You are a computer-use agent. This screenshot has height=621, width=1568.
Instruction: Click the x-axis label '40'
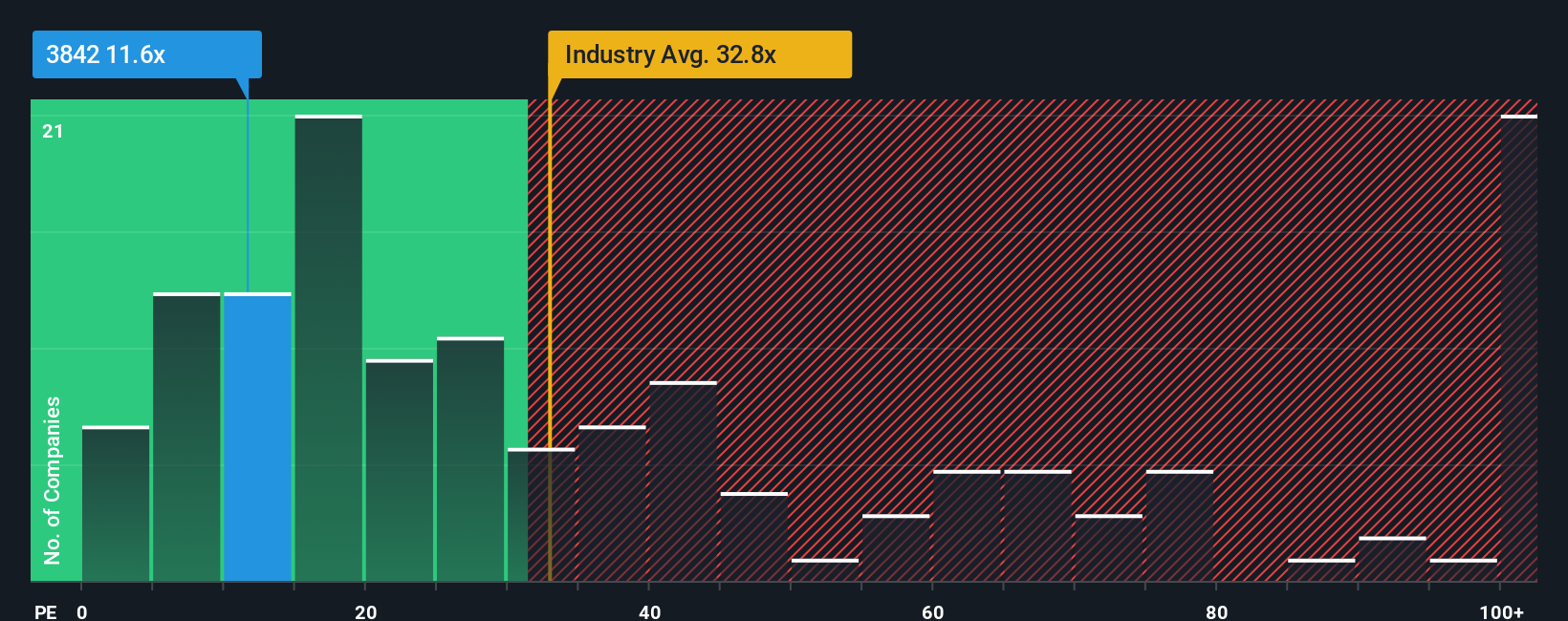[649, 611]
